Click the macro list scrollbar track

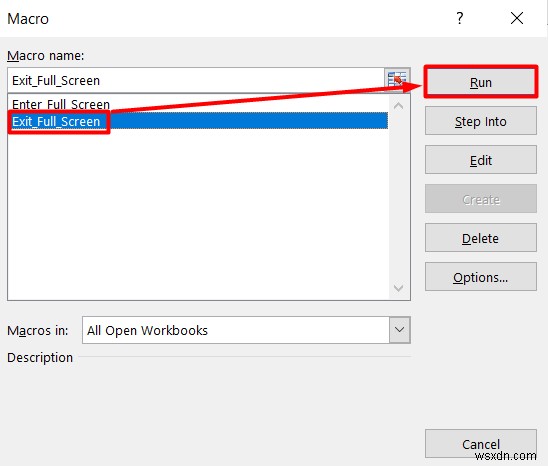[x=398, y=196]
